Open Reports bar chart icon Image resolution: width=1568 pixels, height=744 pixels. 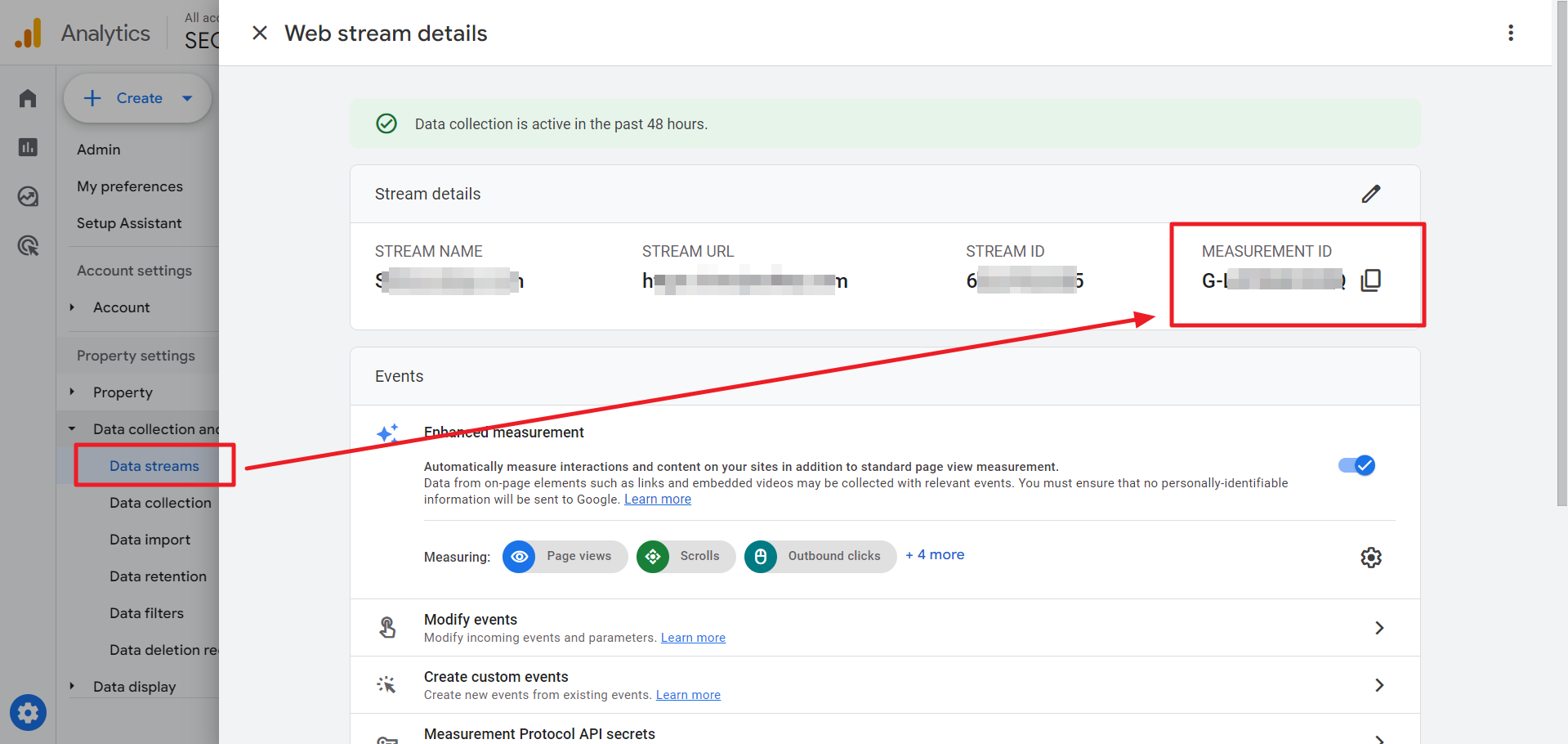28,147
